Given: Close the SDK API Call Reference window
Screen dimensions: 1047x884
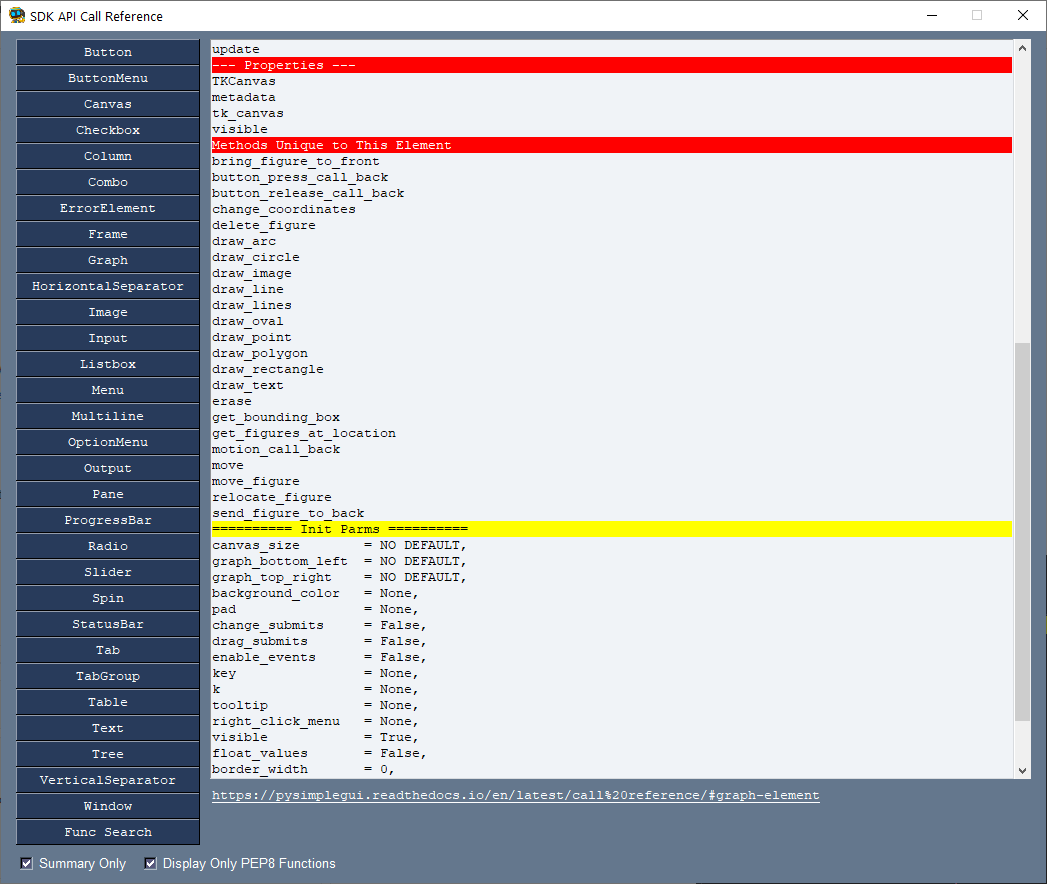Looking at the screenshot, I should [x=1022, y=15].
